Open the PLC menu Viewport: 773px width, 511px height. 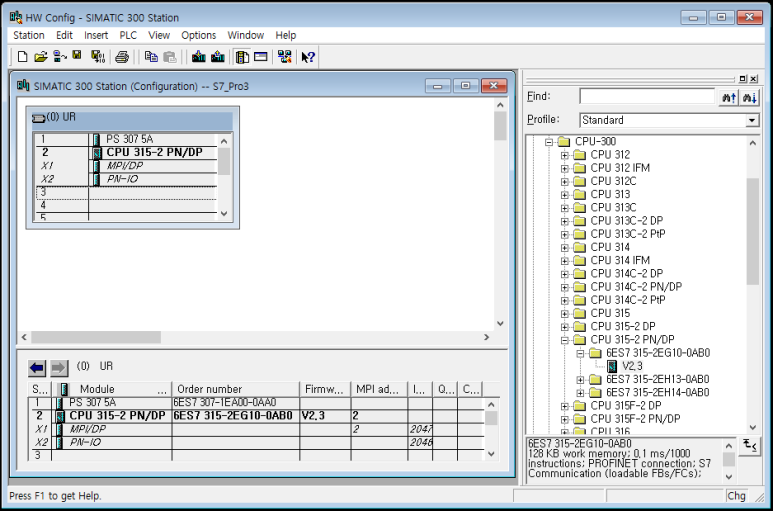128,35
